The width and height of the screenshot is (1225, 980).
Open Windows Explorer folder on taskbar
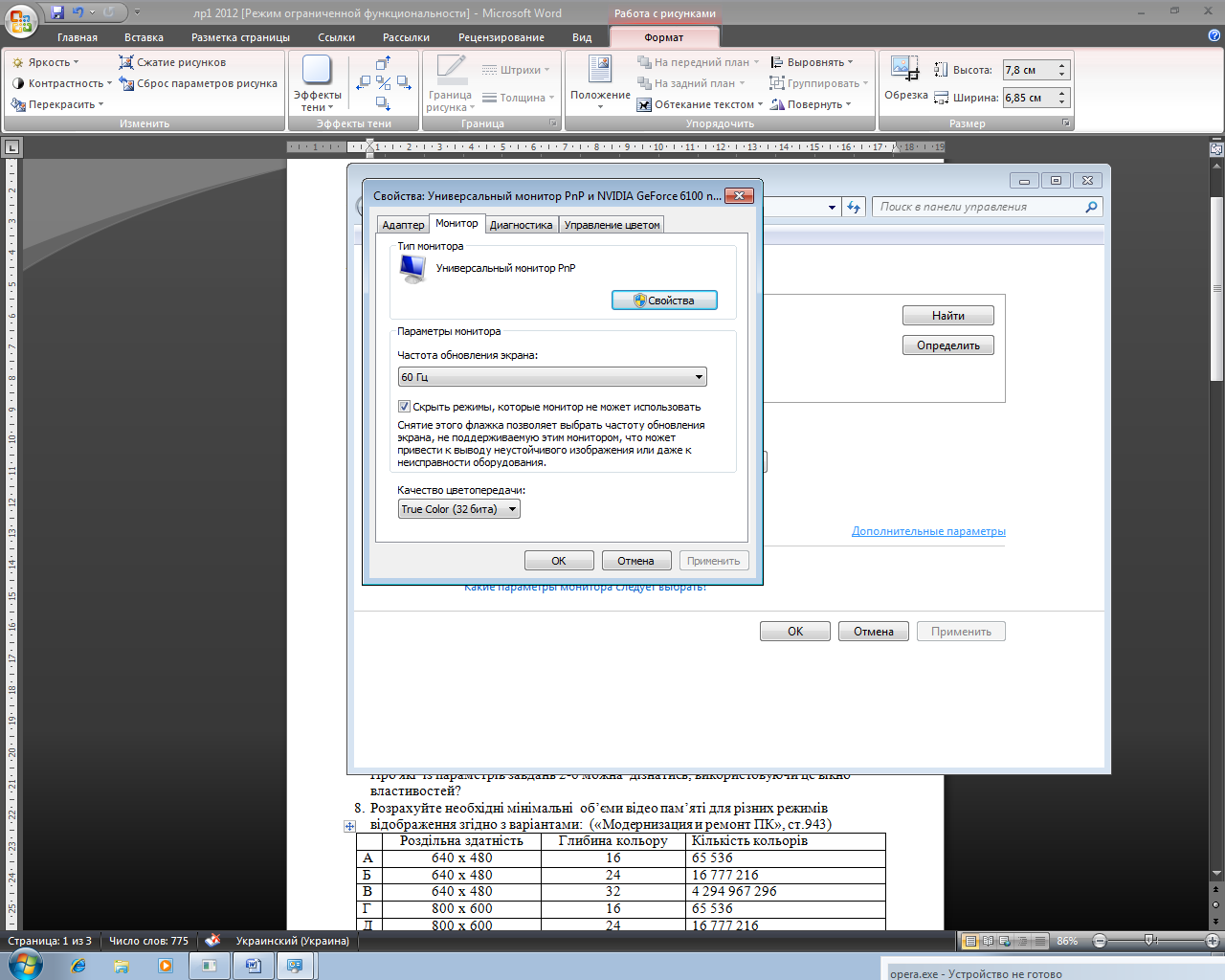click(x=122, y=967)
